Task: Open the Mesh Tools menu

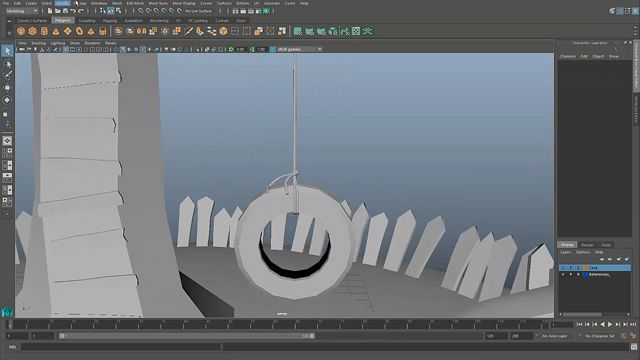Action: pos(158,3)
